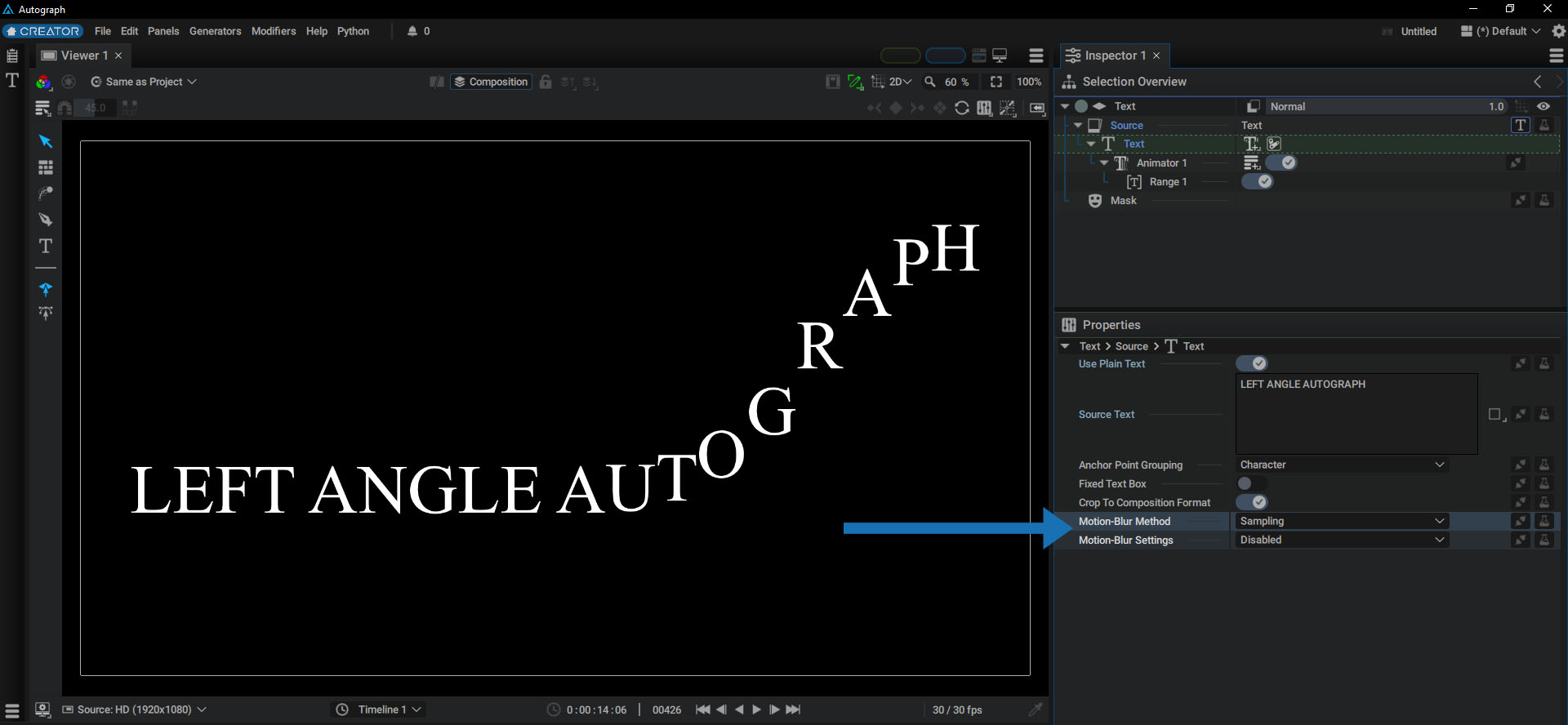The width and height of the screenshot is (1568, 725).
Task: Click the RGB color channels icon
Action: pyautogui.click(x=43, y=82)
